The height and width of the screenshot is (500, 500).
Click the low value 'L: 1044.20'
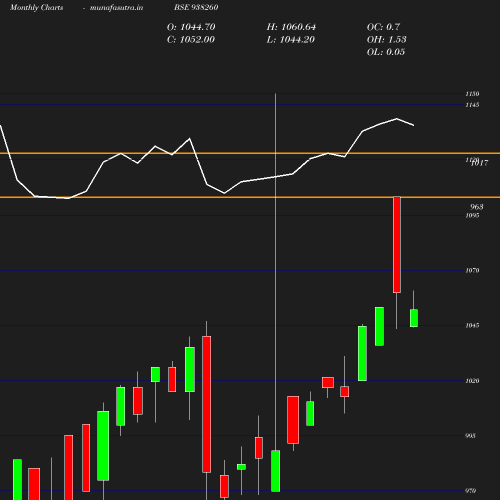tap(290, 40)
